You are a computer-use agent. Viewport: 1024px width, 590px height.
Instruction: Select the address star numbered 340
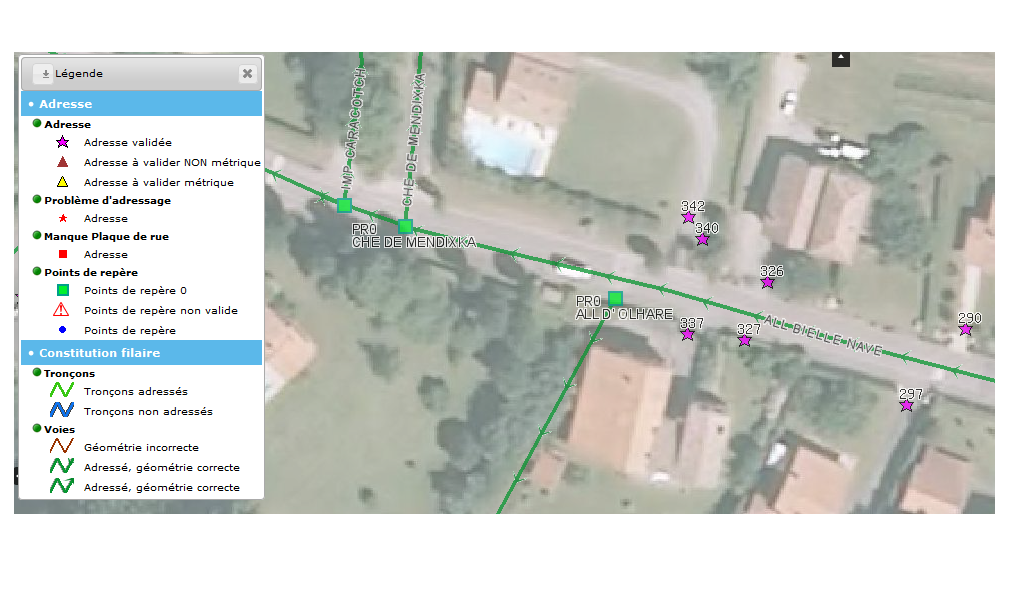[x=703, y=239]
